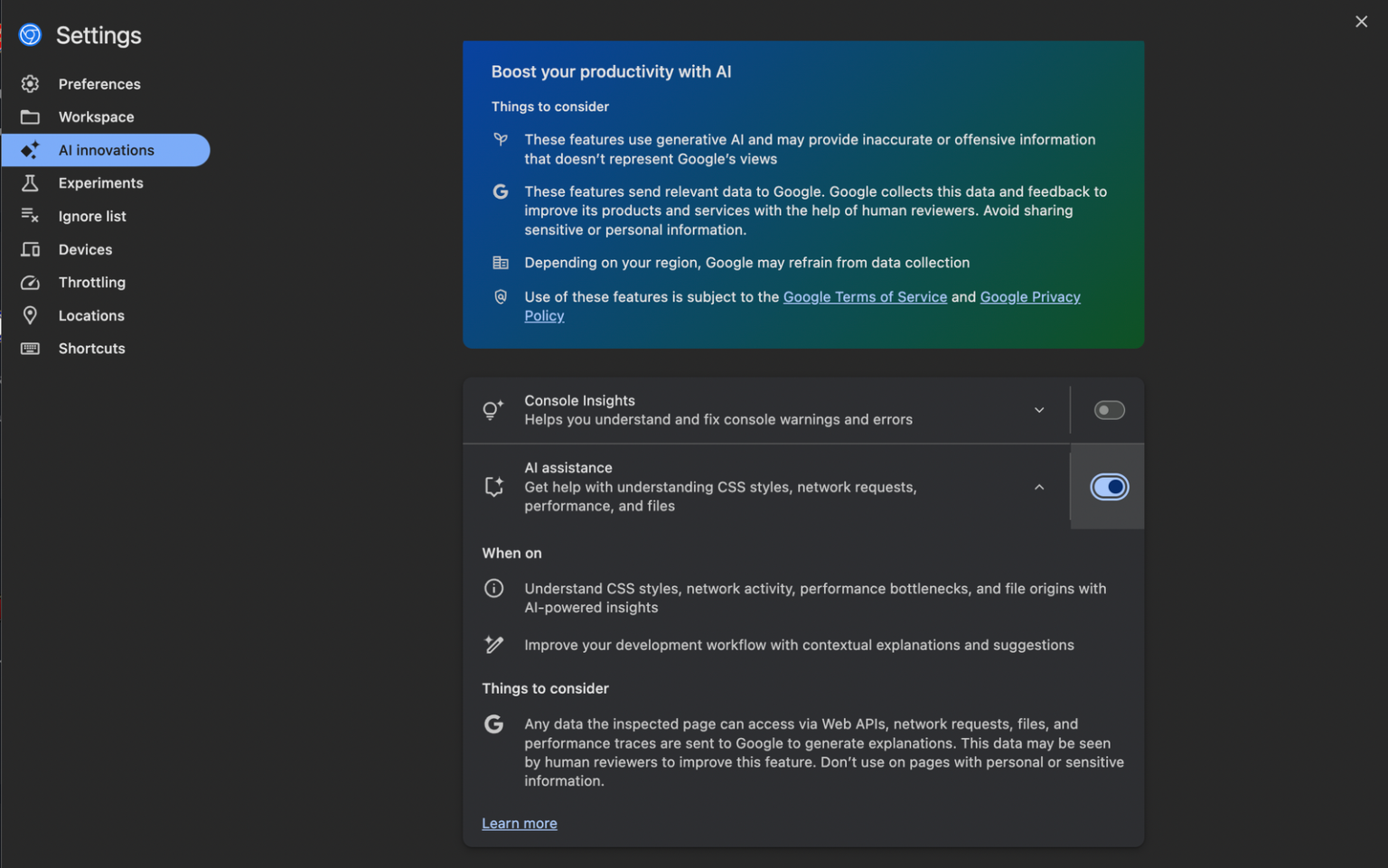Select the AI innovations tab
Screen dimensions: 1388x868
(106, 150)
